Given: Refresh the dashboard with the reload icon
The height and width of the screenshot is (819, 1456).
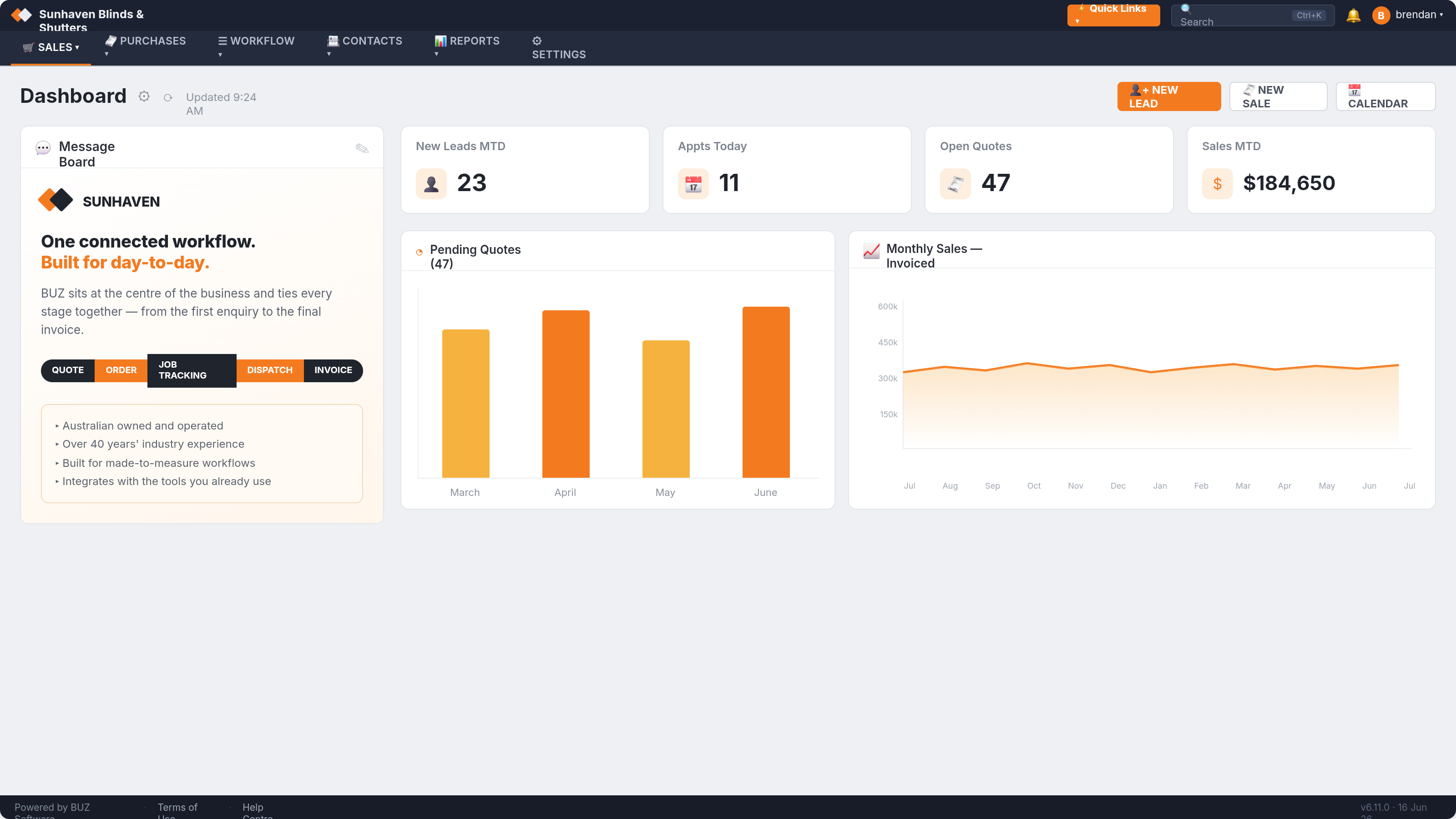Looking at the screenshot, I should click(x=168, y=98).
